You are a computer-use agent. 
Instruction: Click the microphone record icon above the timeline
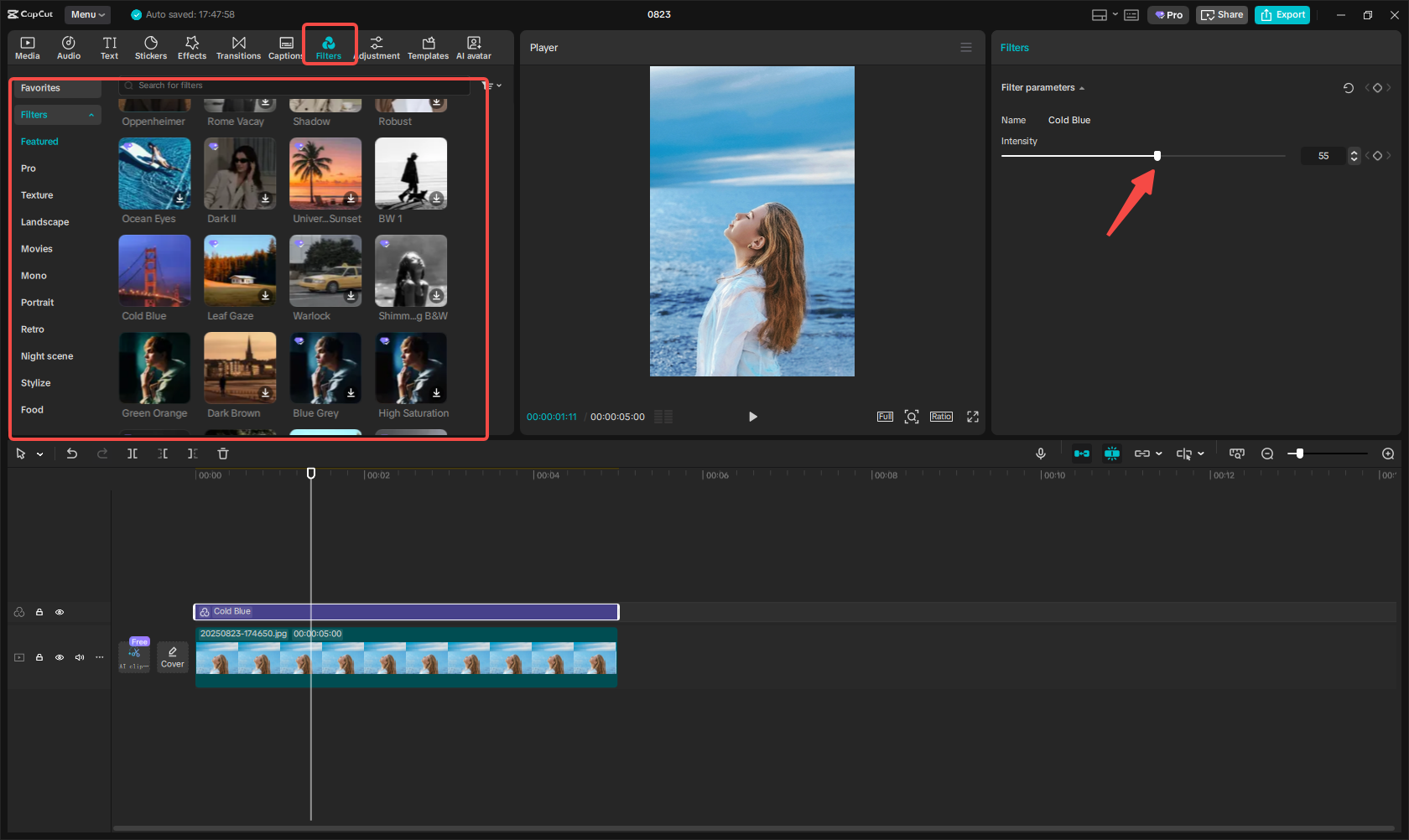1041,454
